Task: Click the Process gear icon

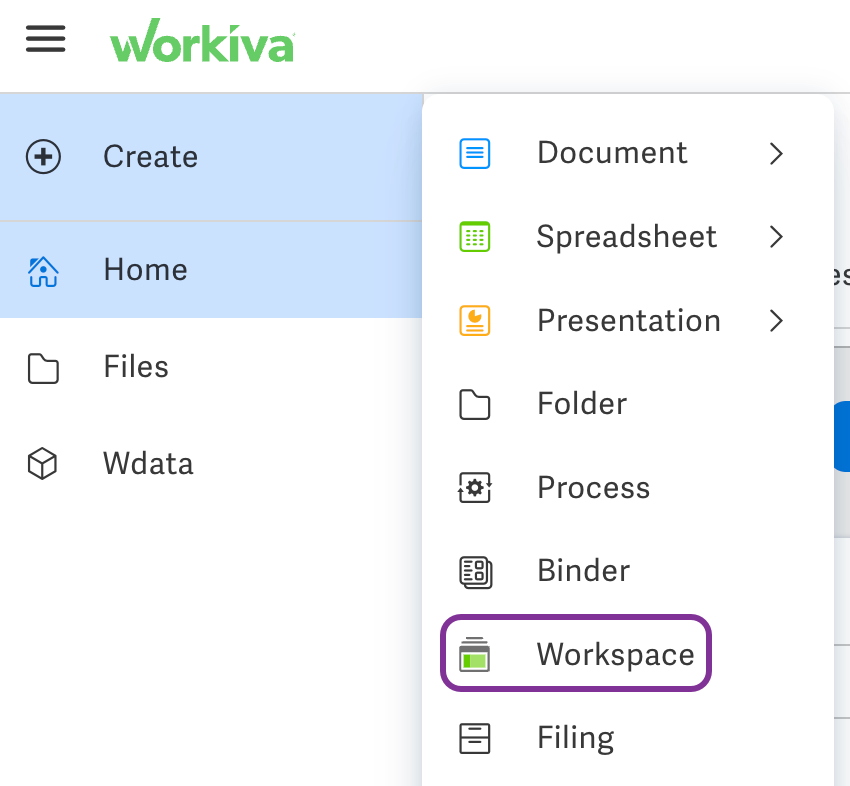Action: [474, 488]
